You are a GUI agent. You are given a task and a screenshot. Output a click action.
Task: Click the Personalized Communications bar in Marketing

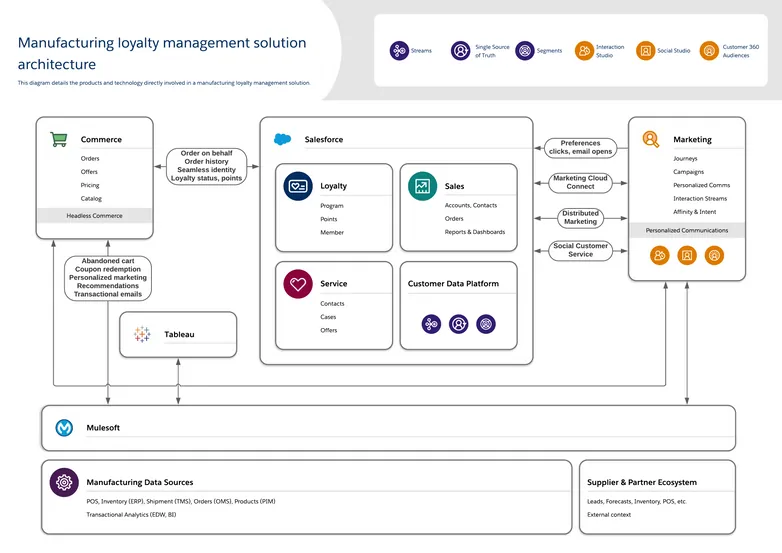(x=687, y=230)
